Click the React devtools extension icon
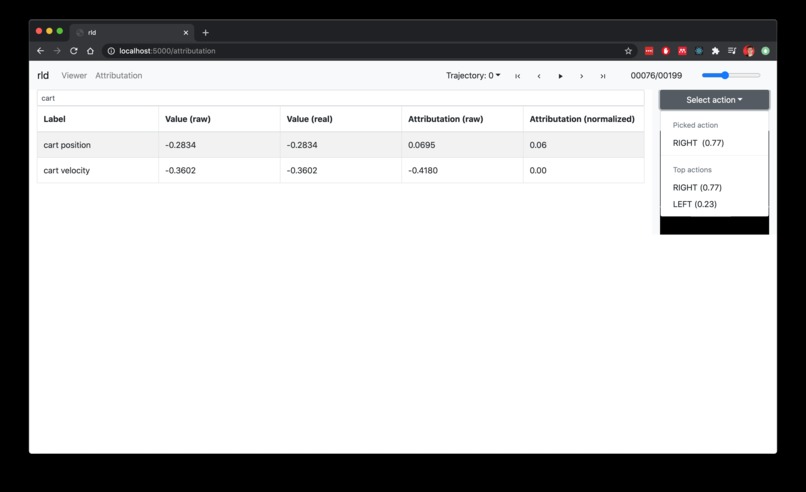This screenshot has width=806, height=492. click(x=699, y=51)
